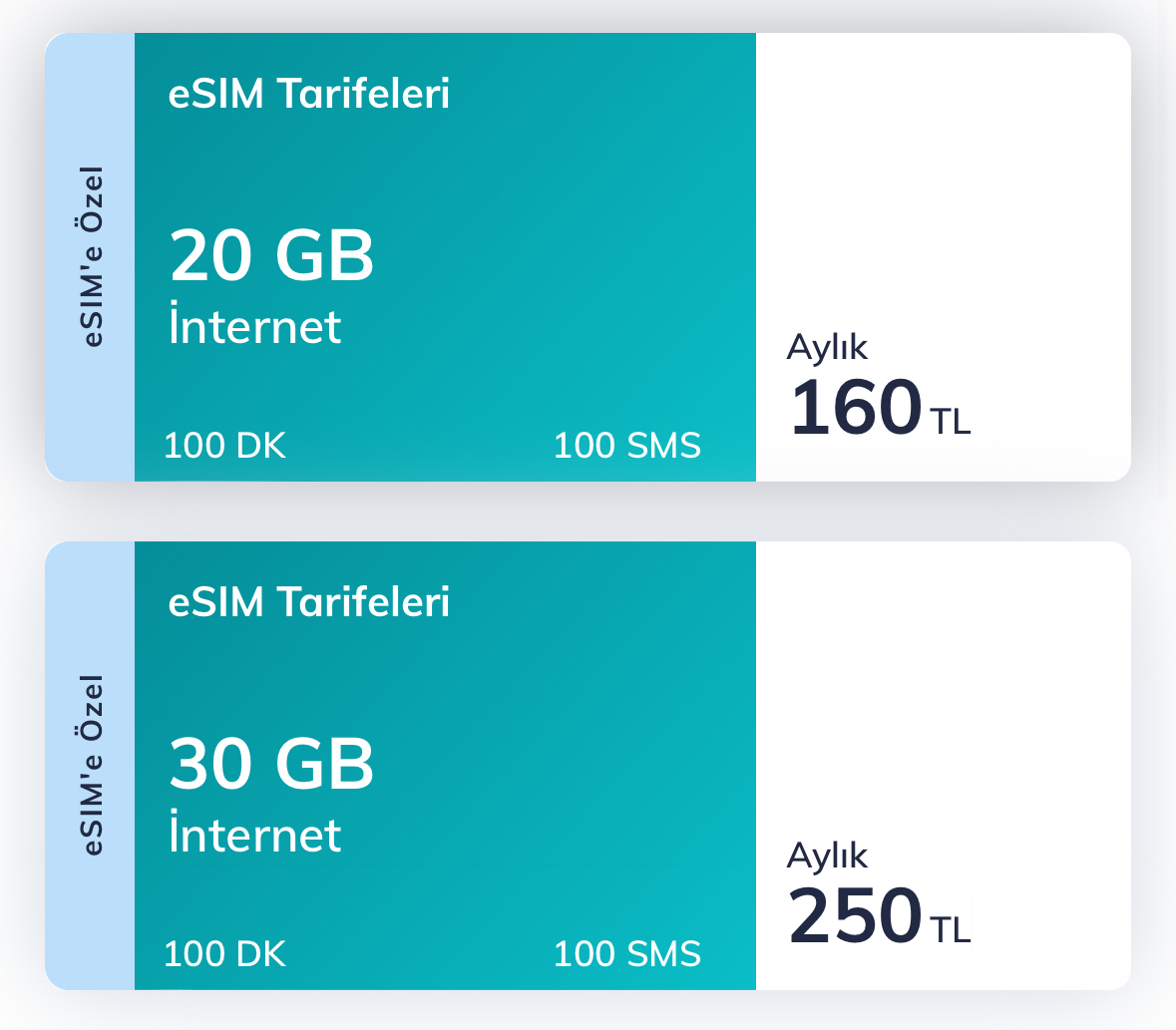
Task: Open the 30 GB eSIM tariff card
Action: (x=588, y=766)
